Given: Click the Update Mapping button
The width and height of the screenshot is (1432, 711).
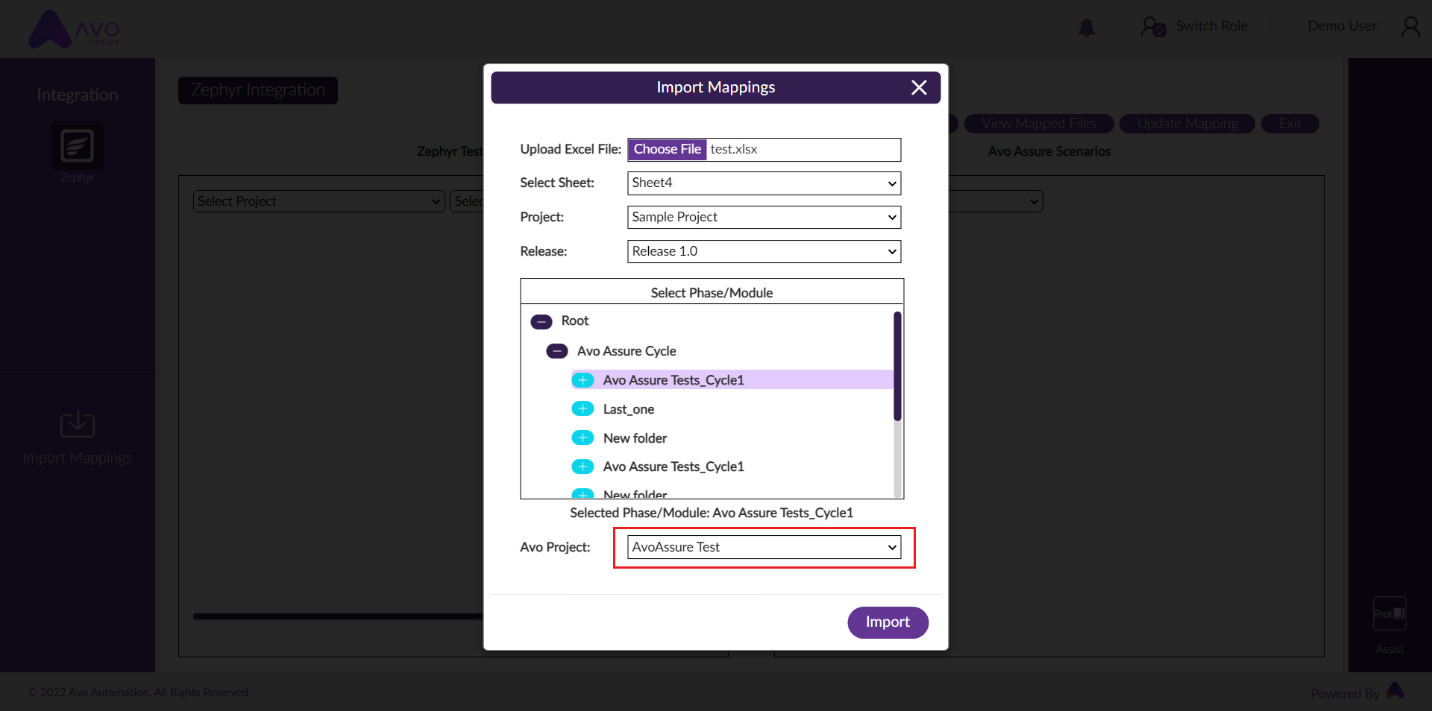Looking at the screenshot, I should [x=1187, y=124].
